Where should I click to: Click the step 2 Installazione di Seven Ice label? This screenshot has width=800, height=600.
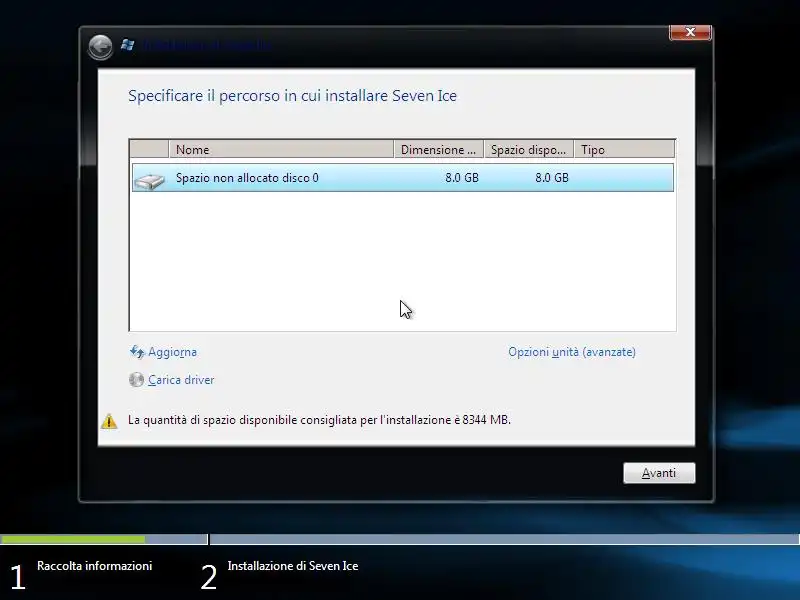(293, 566)
